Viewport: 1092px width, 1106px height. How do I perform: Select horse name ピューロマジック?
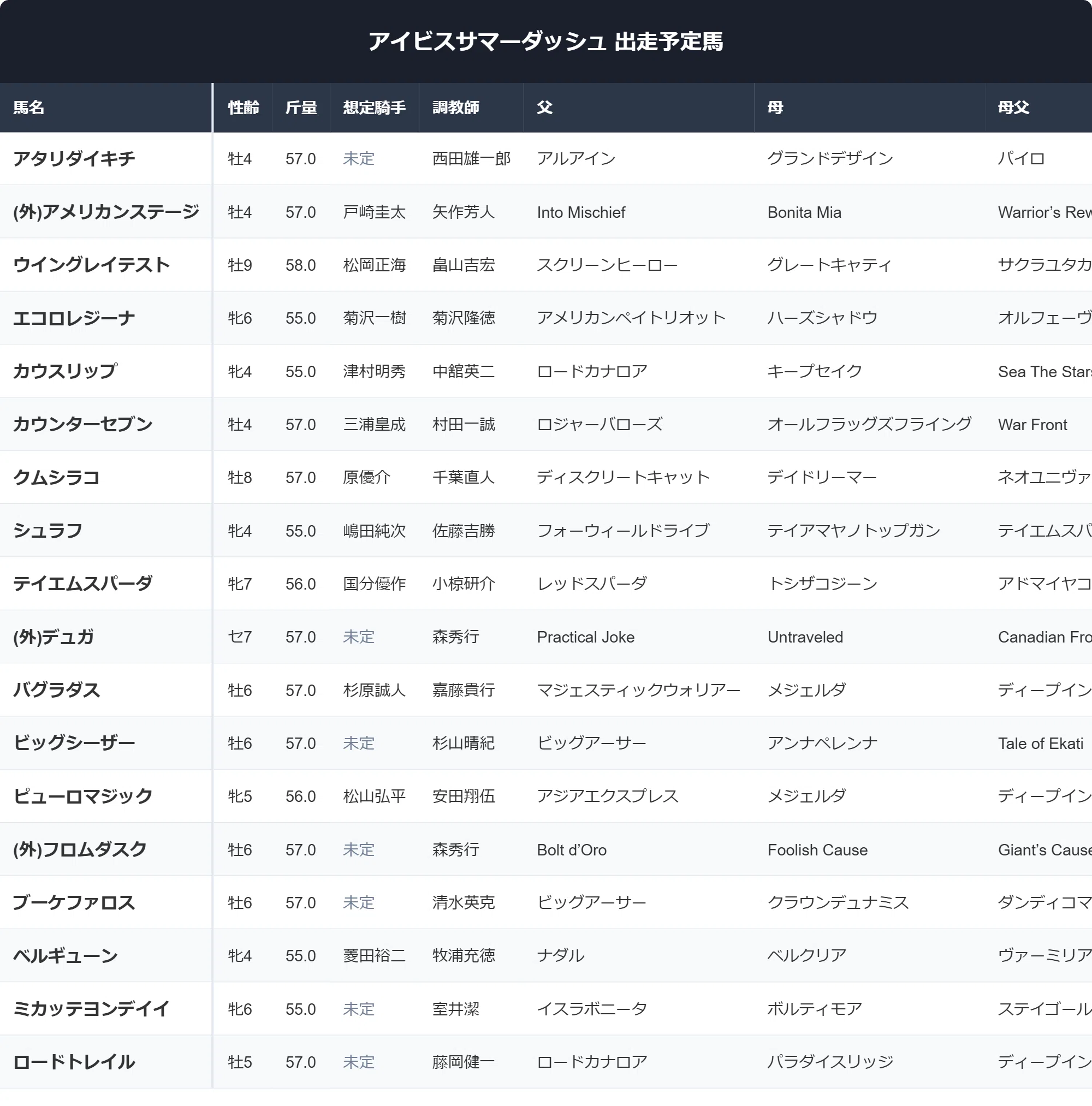point(83,796)
